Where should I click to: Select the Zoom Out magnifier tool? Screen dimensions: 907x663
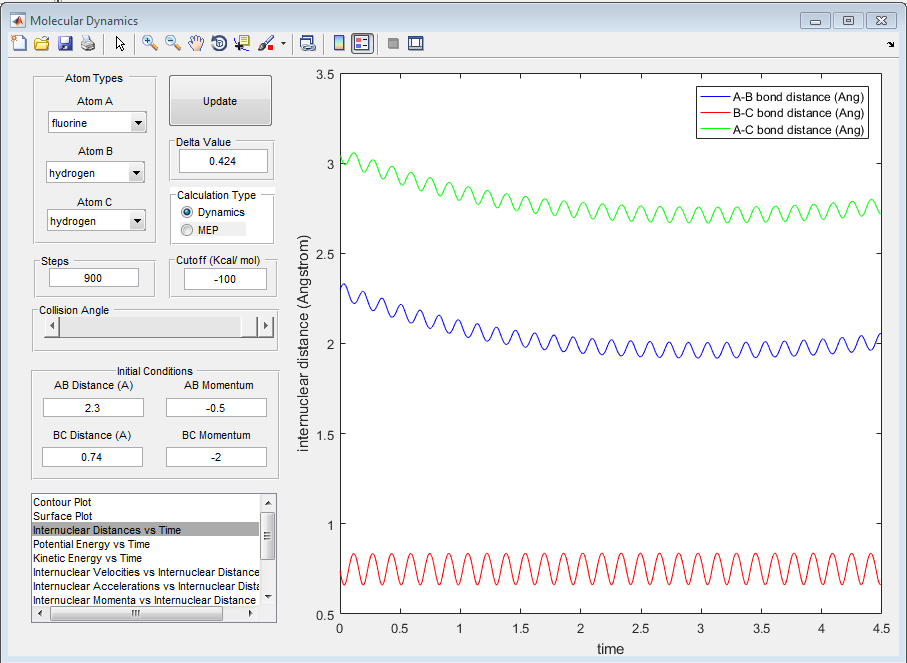tap(173, 43)
